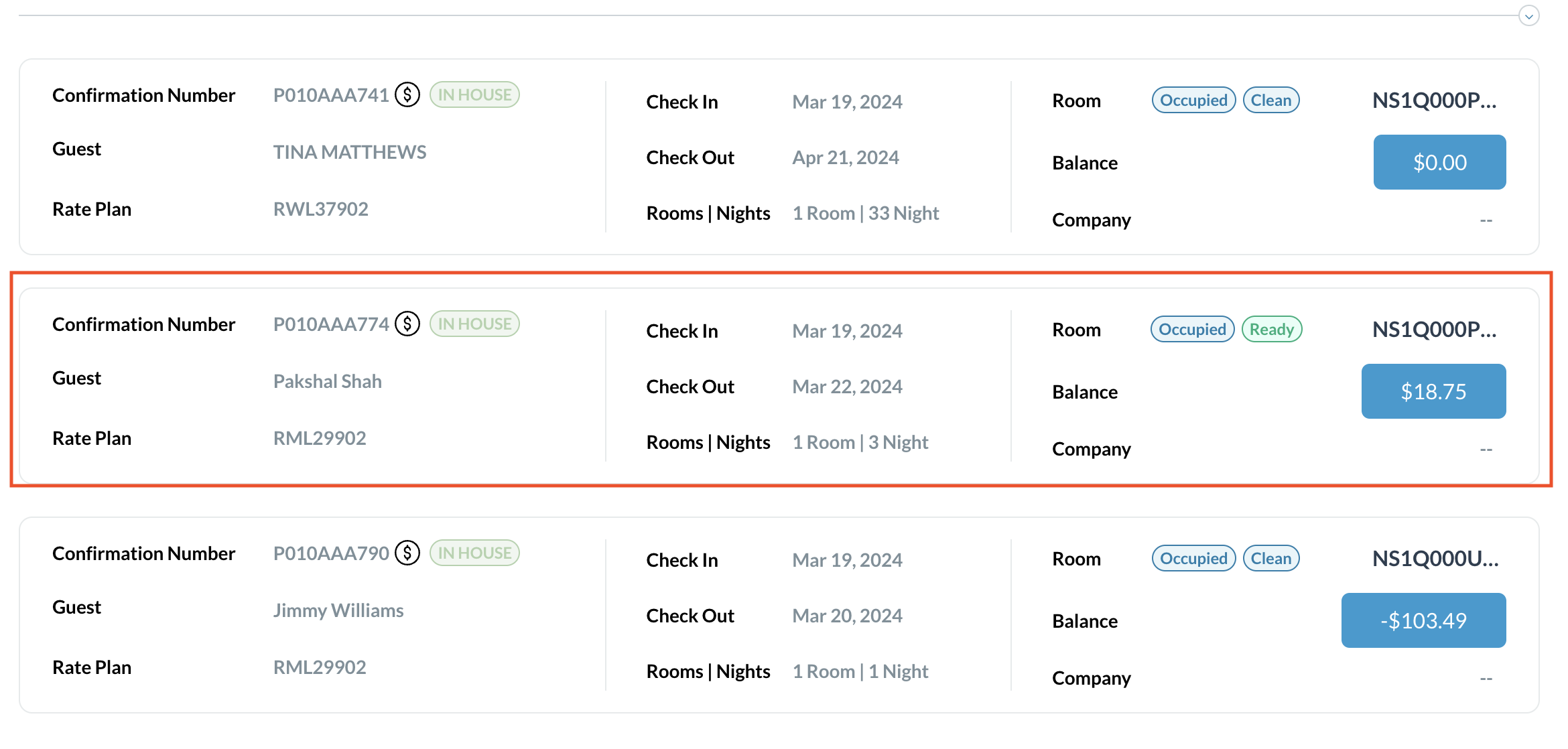Click Occupied tag on Tina Matthews reservation

click(1193, 100)
